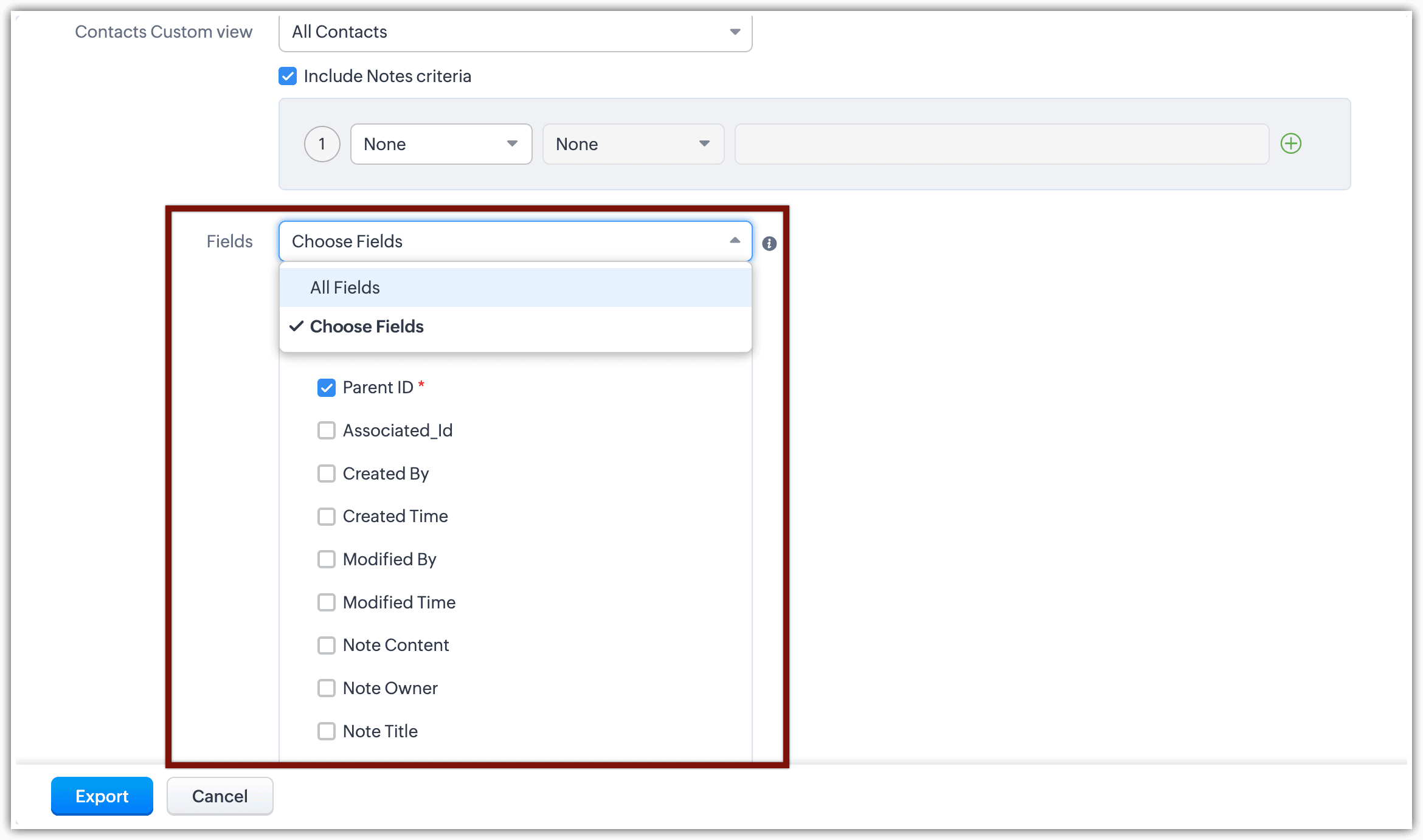Select the Note Owner checkbox
The width and height of the screenshot is (1423, 840).
[327, 688]
